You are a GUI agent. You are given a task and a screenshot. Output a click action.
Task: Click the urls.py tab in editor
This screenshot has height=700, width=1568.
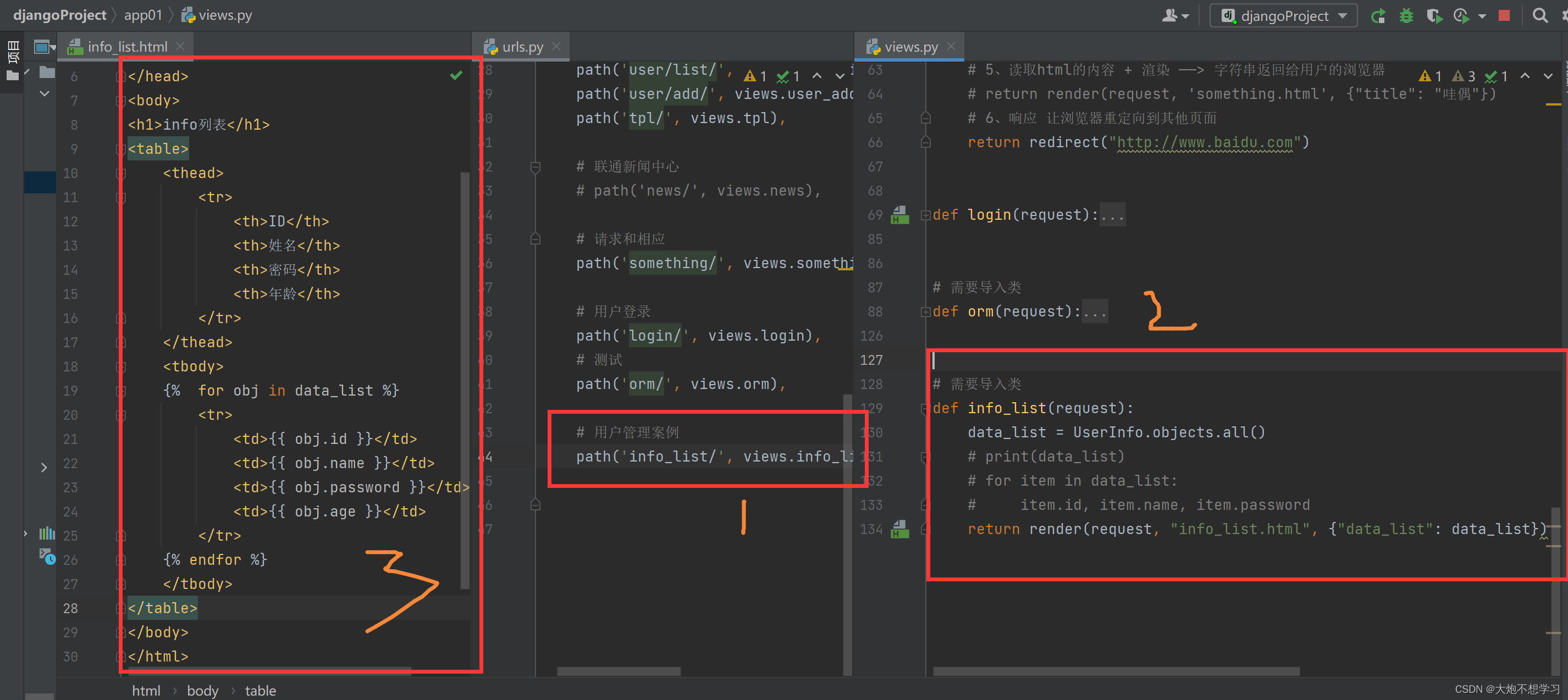tap(519, 46)
